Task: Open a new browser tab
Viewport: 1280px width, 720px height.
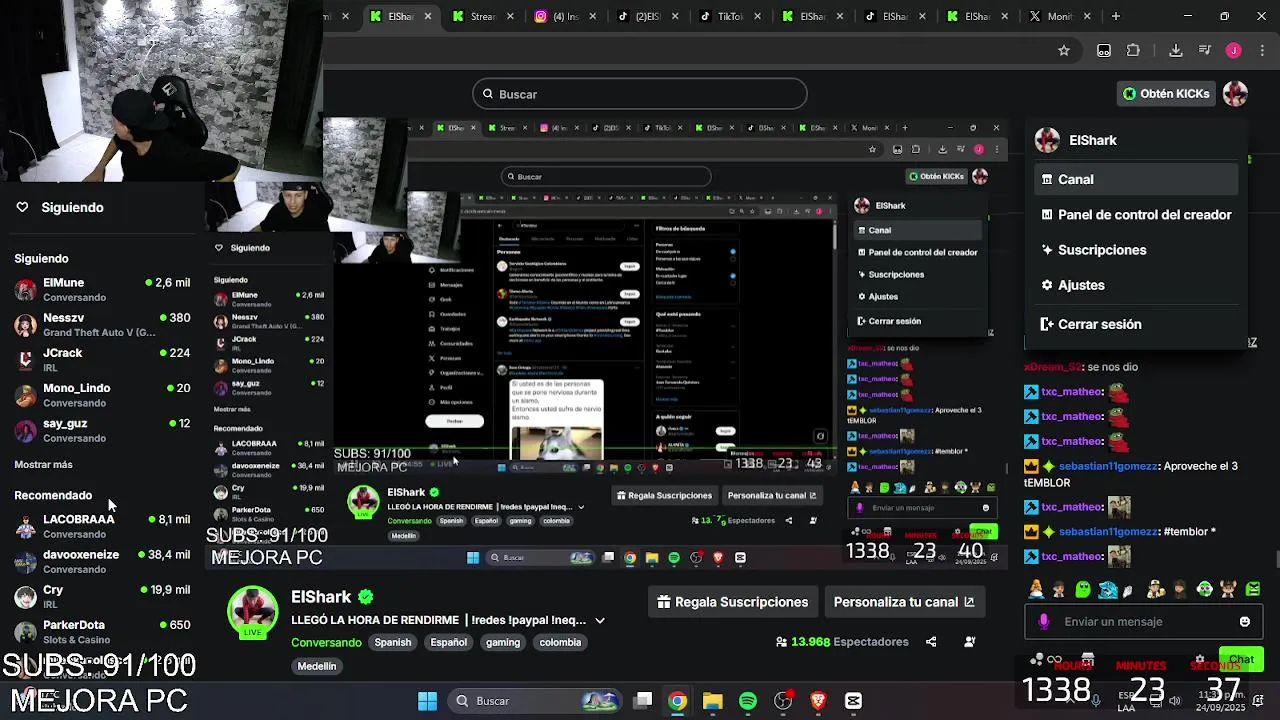Action: pos(1116,16)
